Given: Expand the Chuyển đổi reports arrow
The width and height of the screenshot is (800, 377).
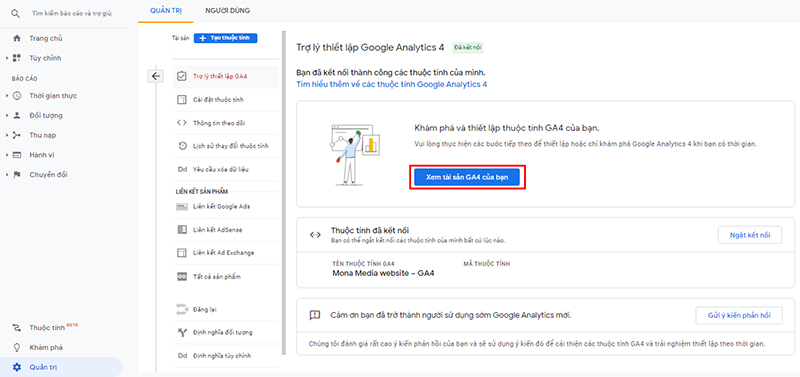Looking at the screenshot, I should (x=7, y=174).
